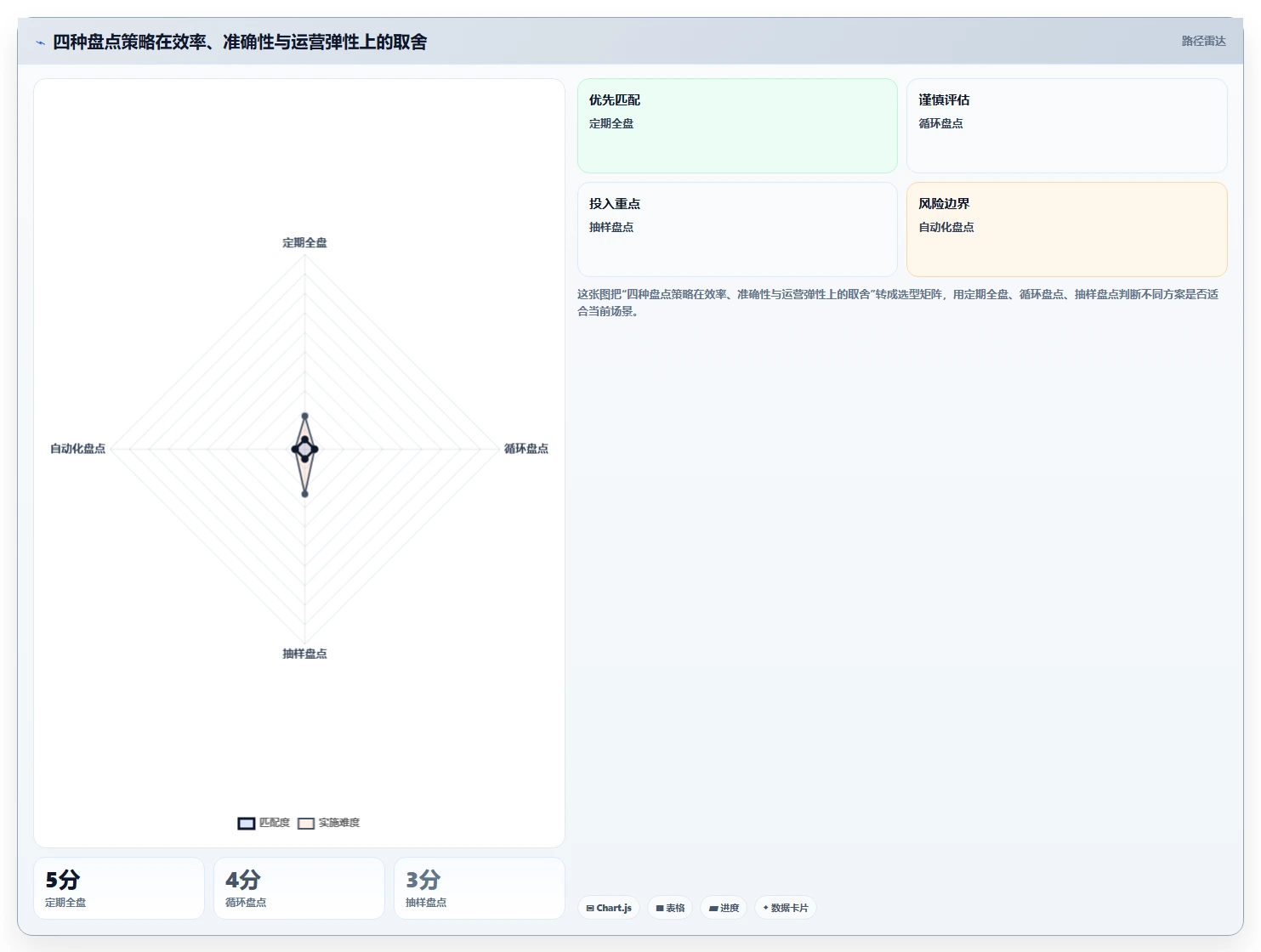The width and height of the screenshot is (1261, 952).
Task: Toggle the 实施难度 legend swatch
Action: (306, 823)
